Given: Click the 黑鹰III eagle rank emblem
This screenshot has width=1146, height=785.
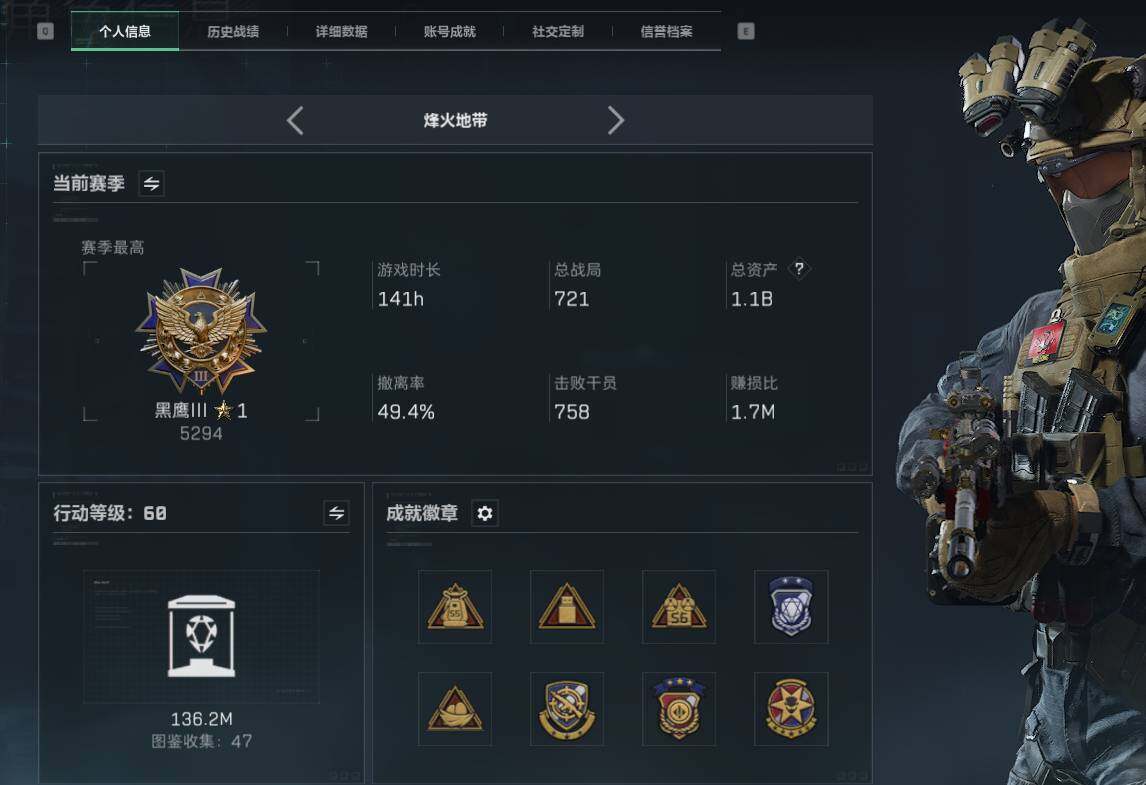Looking at the screenshot, I should 201,330.
